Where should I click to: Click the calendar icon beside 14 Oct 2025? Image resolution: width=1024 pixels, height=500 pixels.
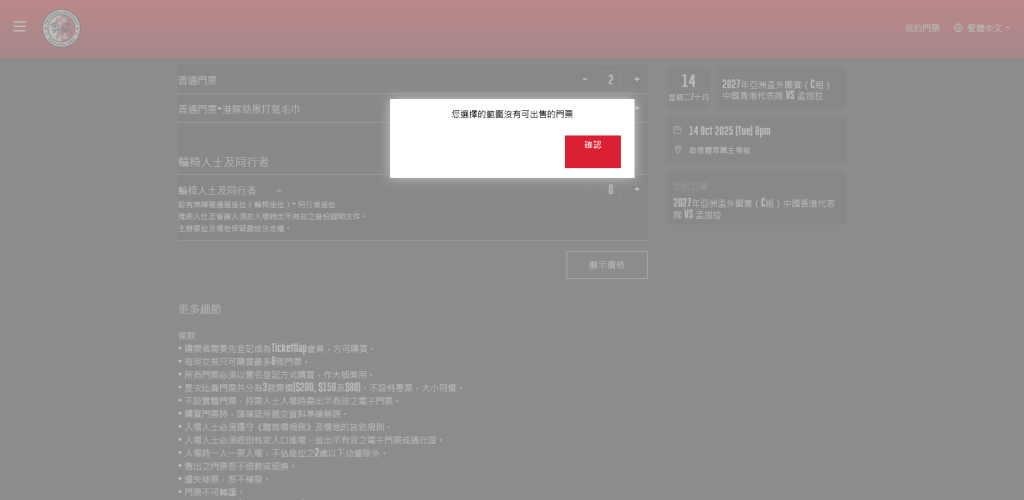pos(677,130)
